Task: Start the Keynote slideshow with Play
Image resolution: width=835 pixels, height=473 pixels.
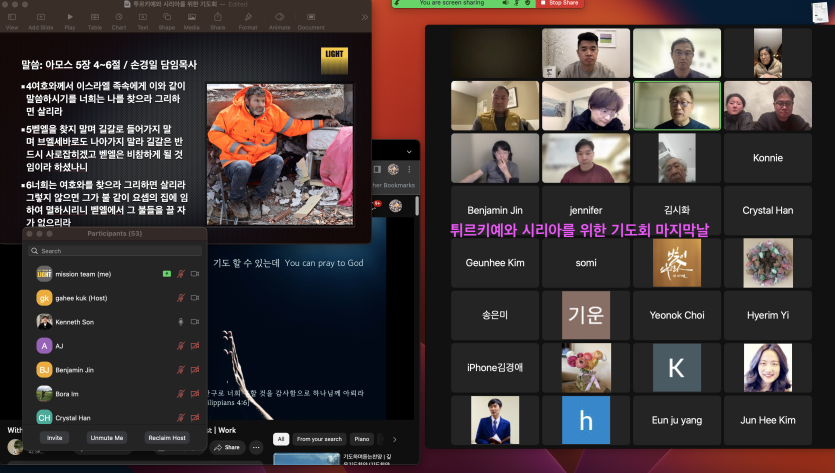Action: click(x=70, y=21)
